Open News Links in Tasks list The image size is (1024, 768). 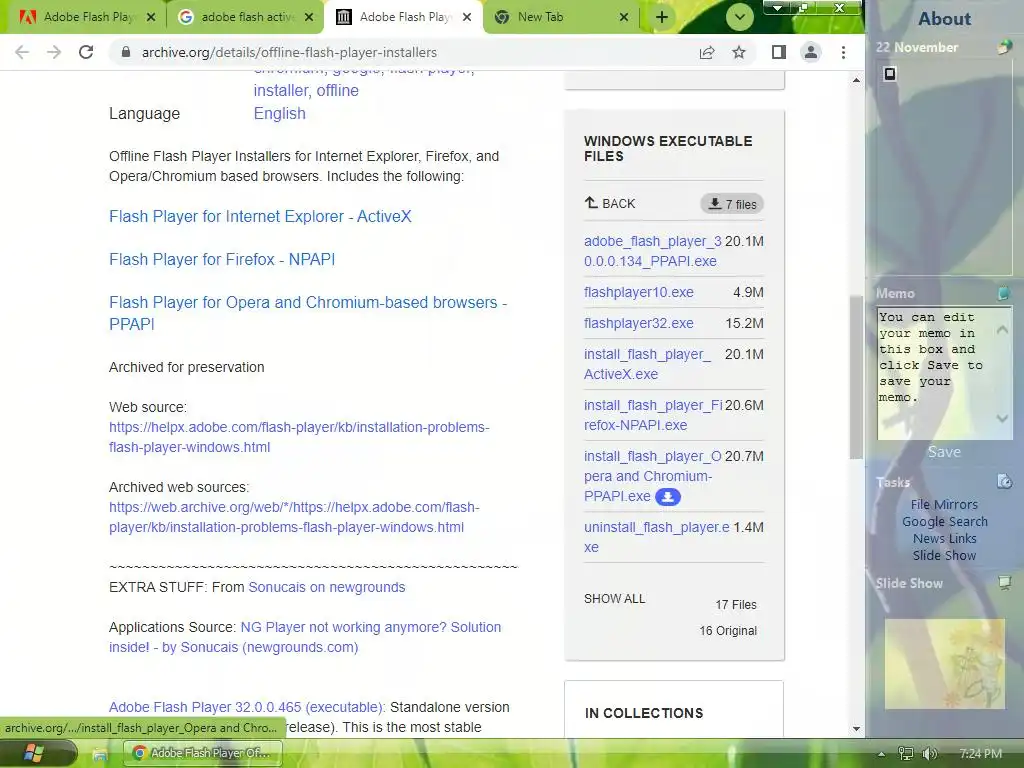point(944,538)
